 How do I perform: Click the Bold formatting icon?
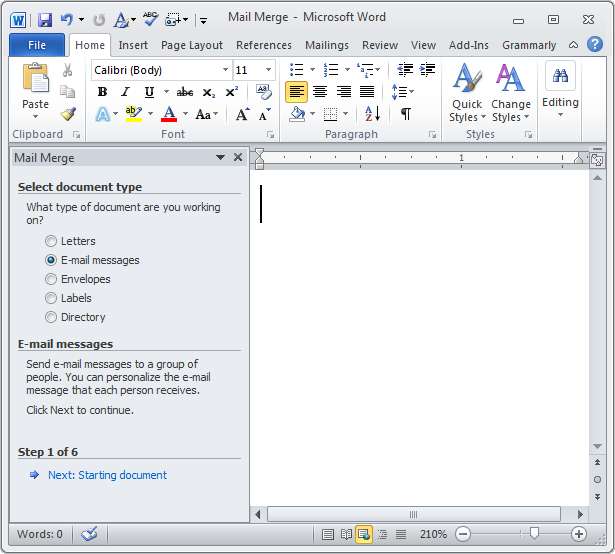click(102, 92)
